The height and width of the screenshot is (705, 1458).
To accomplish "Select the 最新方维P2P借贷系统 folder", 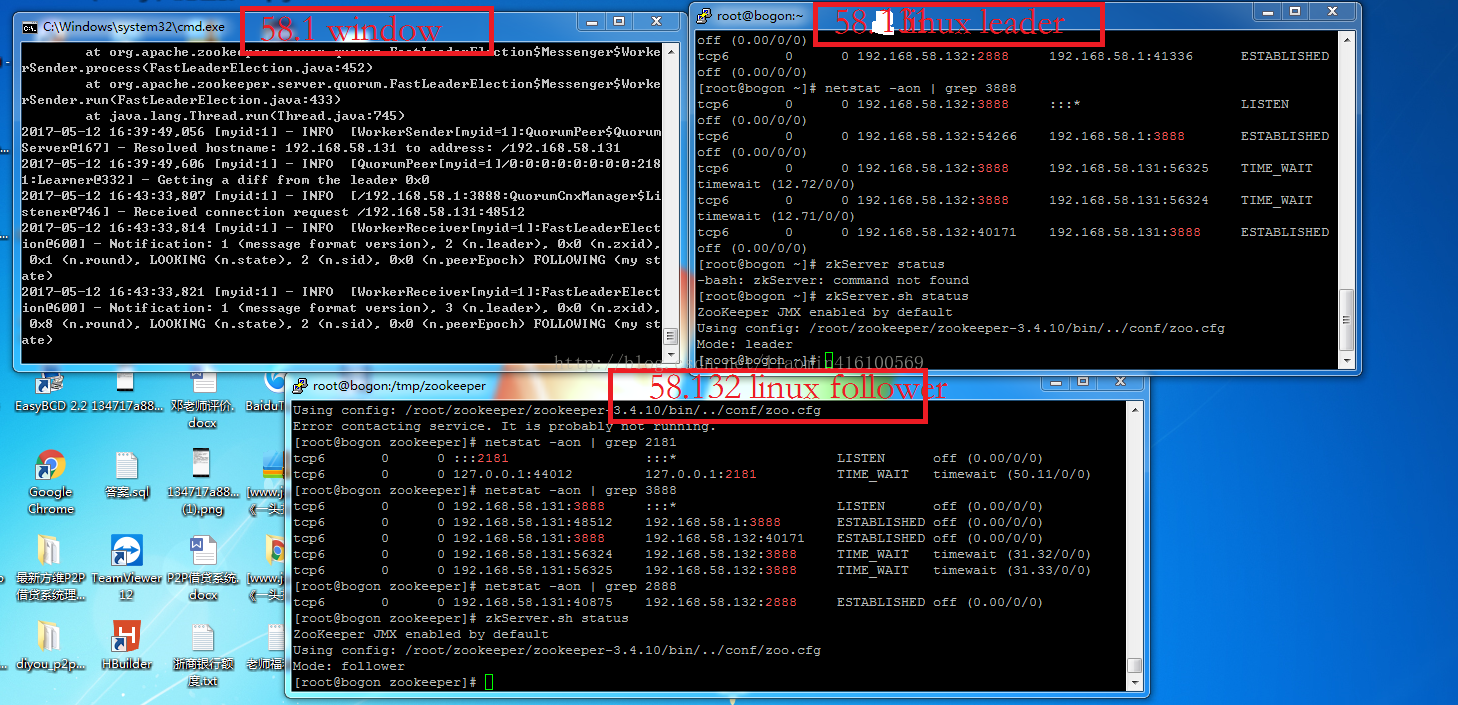I will 48,568.
